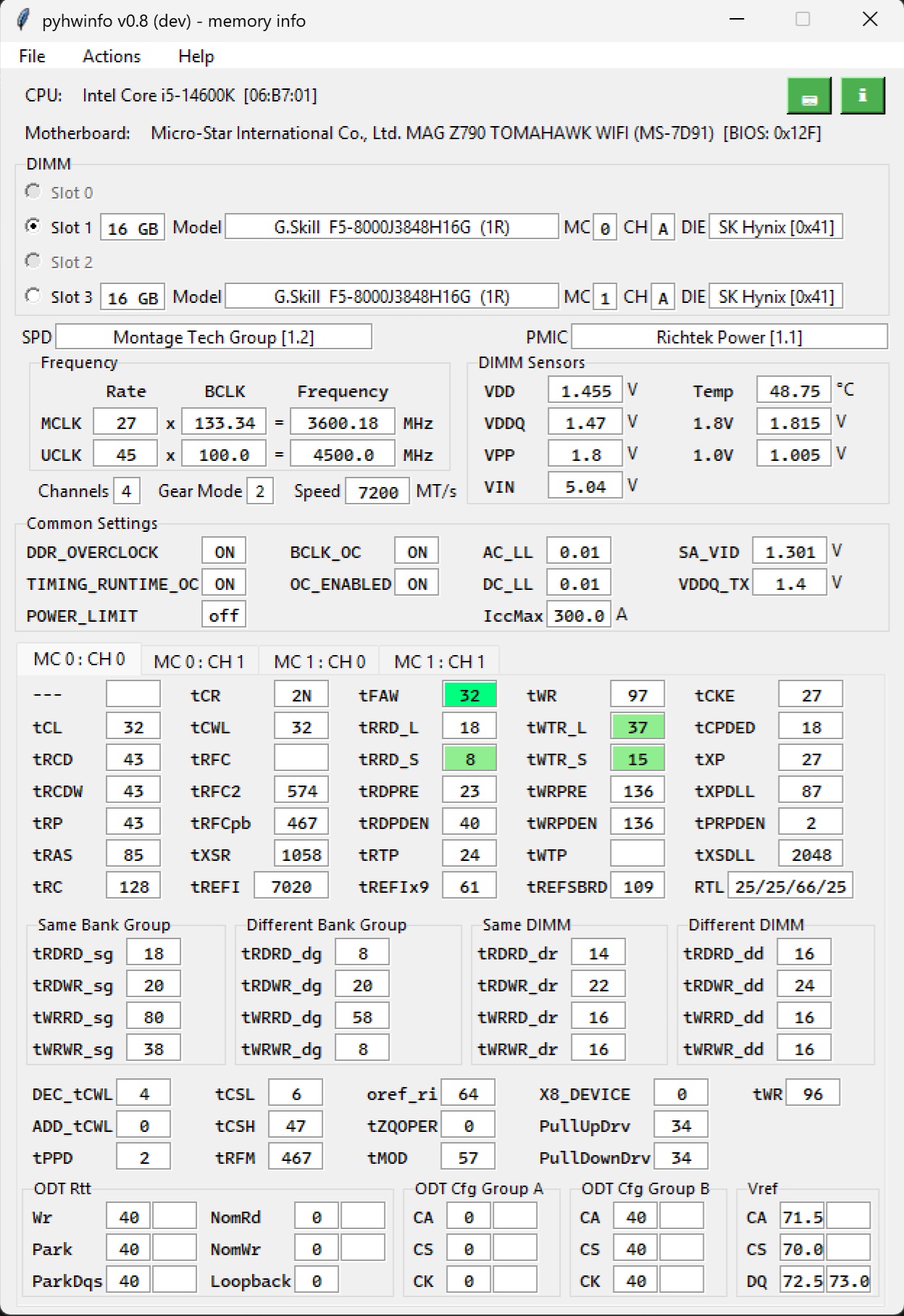Click the oref_ri value 64
Viewport: 904px width, 1316px height.
468,1094
